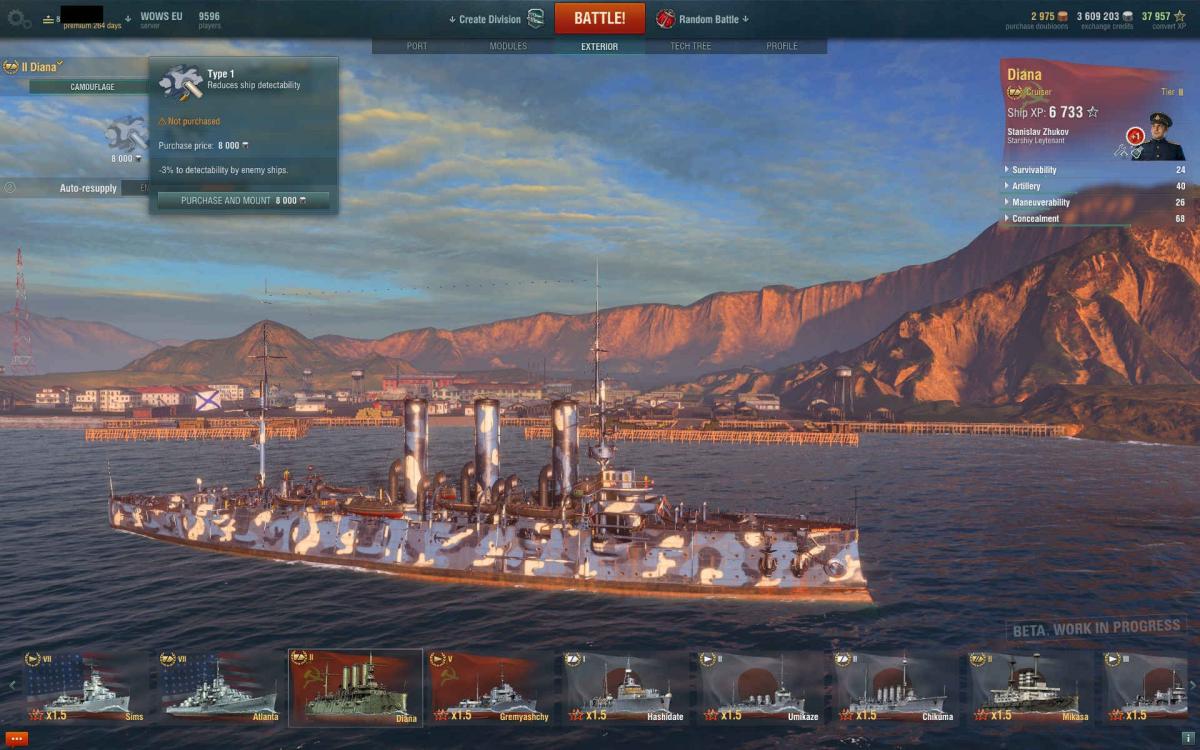Click the red BATTLE! button
Viewport: 1200px width, 750px height.
[x=600, y=18]
